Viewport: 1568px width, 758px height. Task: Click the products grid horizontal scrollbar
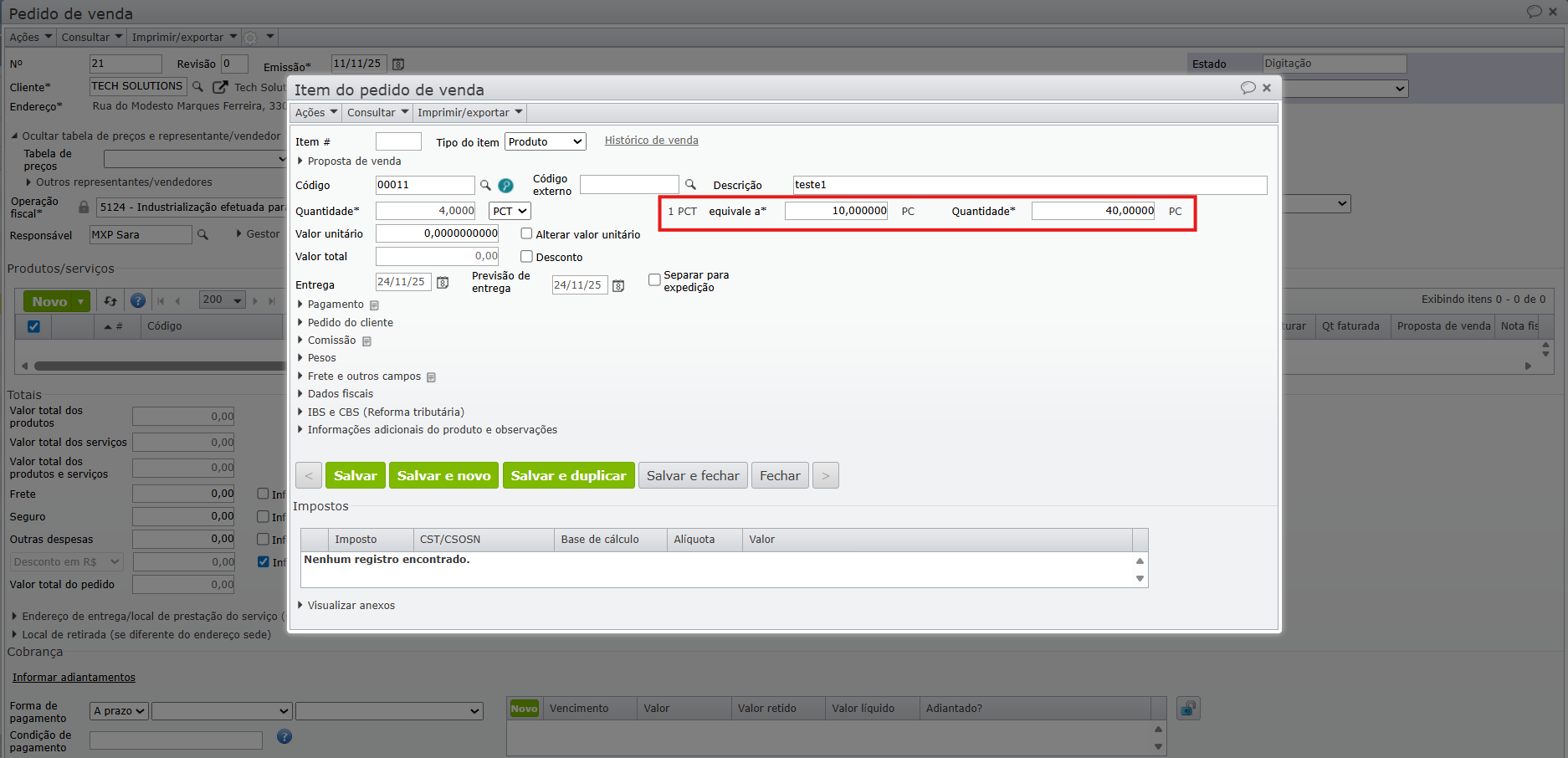click(159, 366)
